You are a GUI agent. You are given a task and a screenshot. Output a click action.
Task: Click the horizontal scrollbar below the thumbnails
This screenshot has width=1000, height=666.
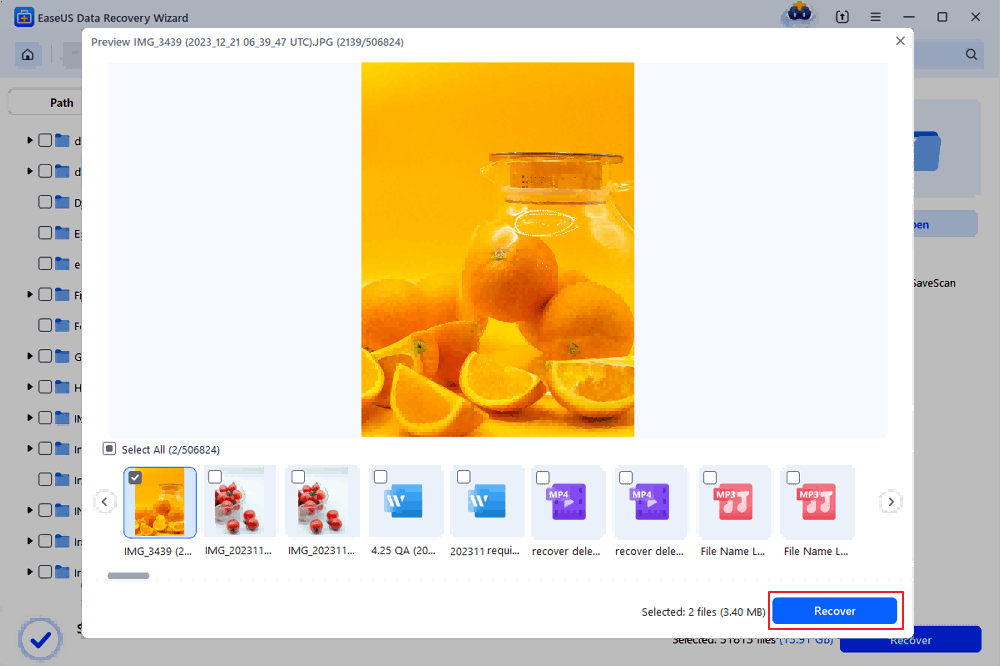[128, 575]
